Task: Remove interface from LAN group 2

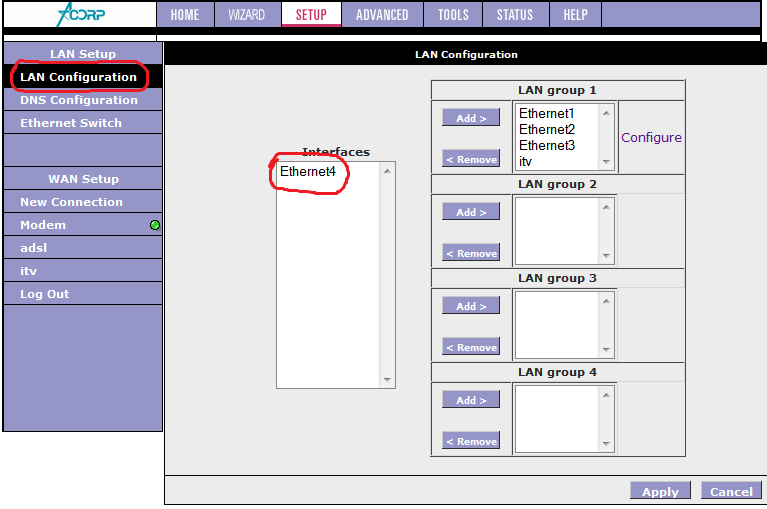Action: (471, 253)
